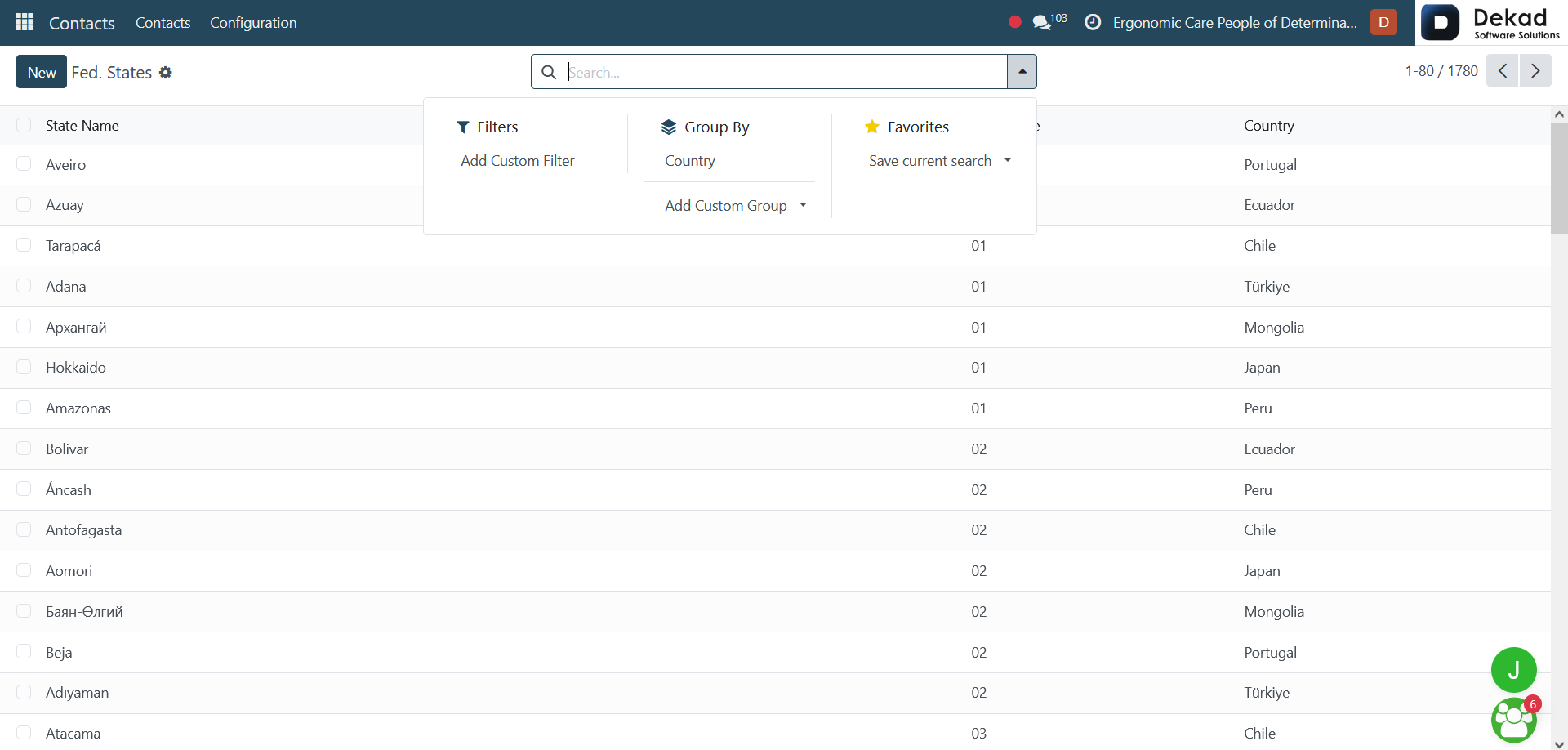
Task: Expand the Add Custom Group dropdown
Action: (x=736, y=206)
